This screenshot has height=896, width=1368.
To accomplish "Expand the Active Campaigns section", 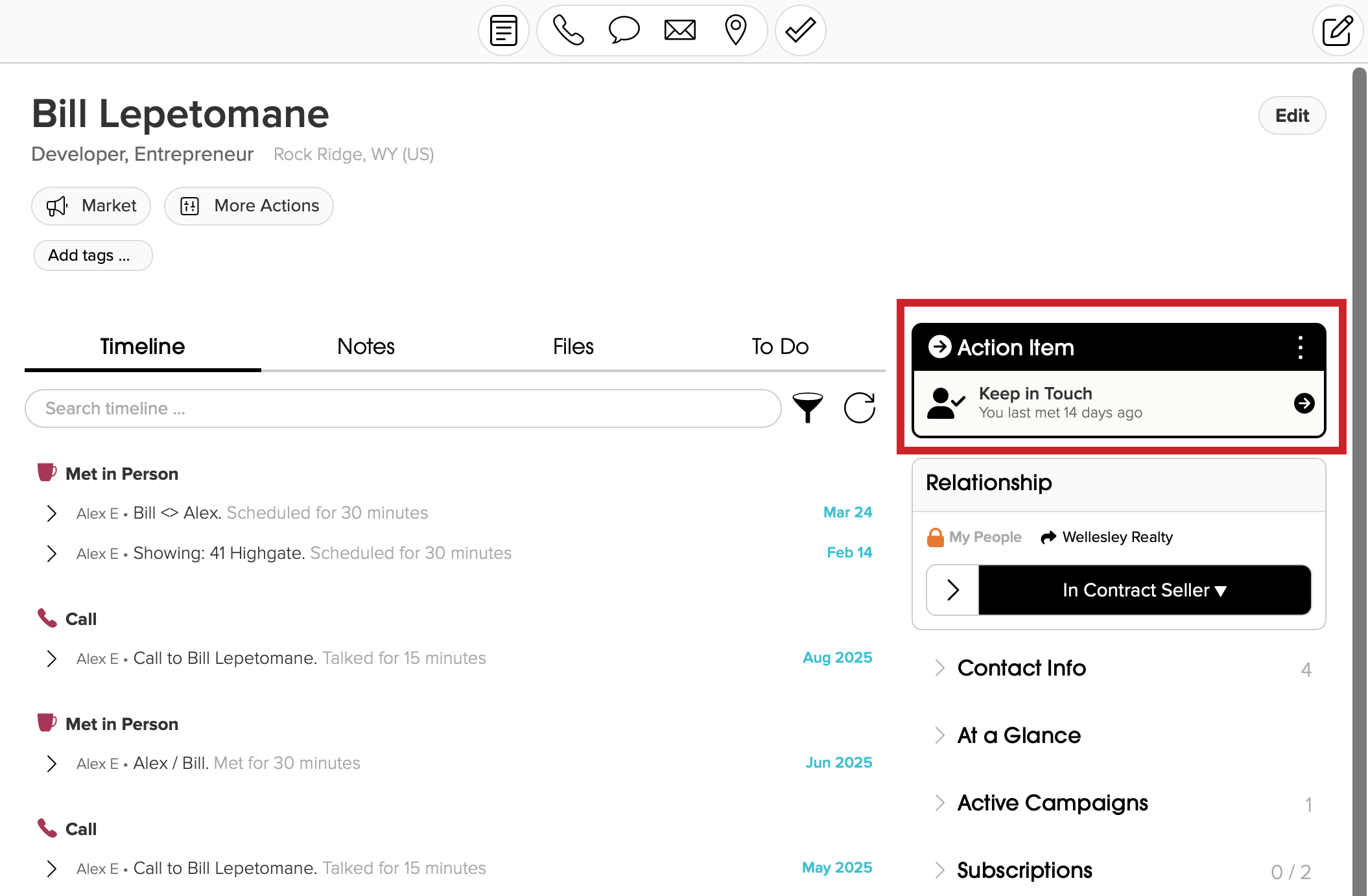I will (x=1052, y=803).
